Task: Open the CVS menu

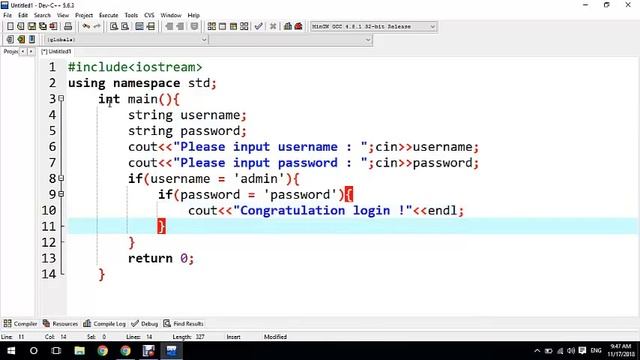Action: click(149, 15)
